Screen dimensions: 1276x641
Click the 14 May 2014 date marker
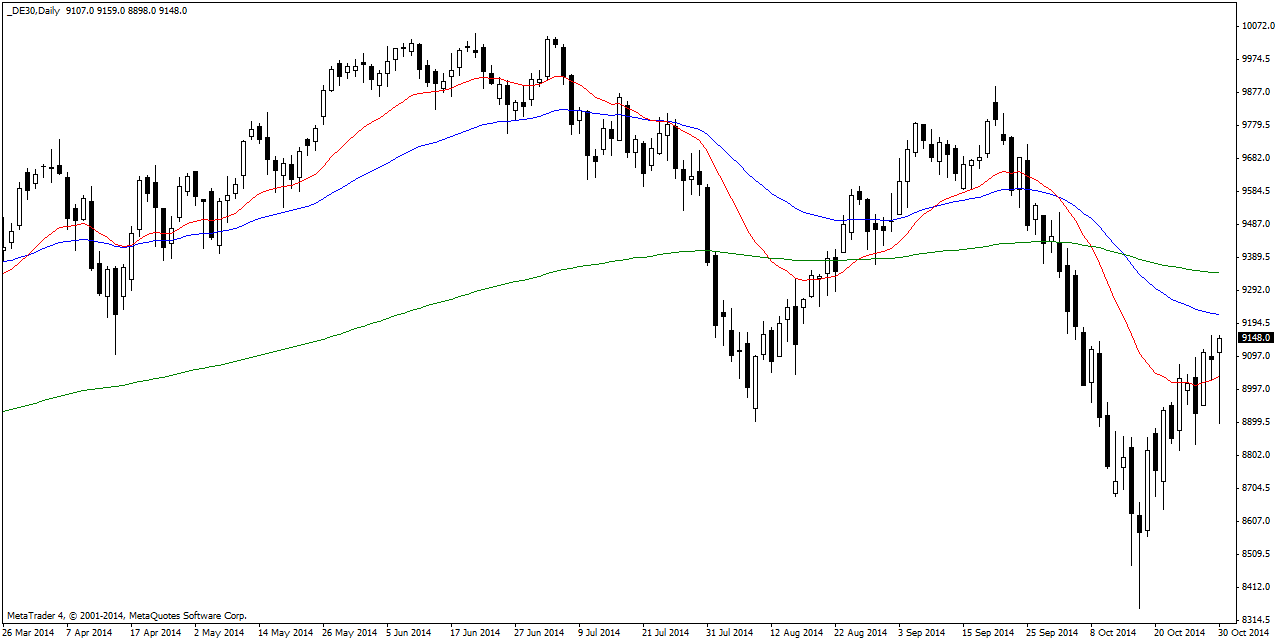point(285,633)
